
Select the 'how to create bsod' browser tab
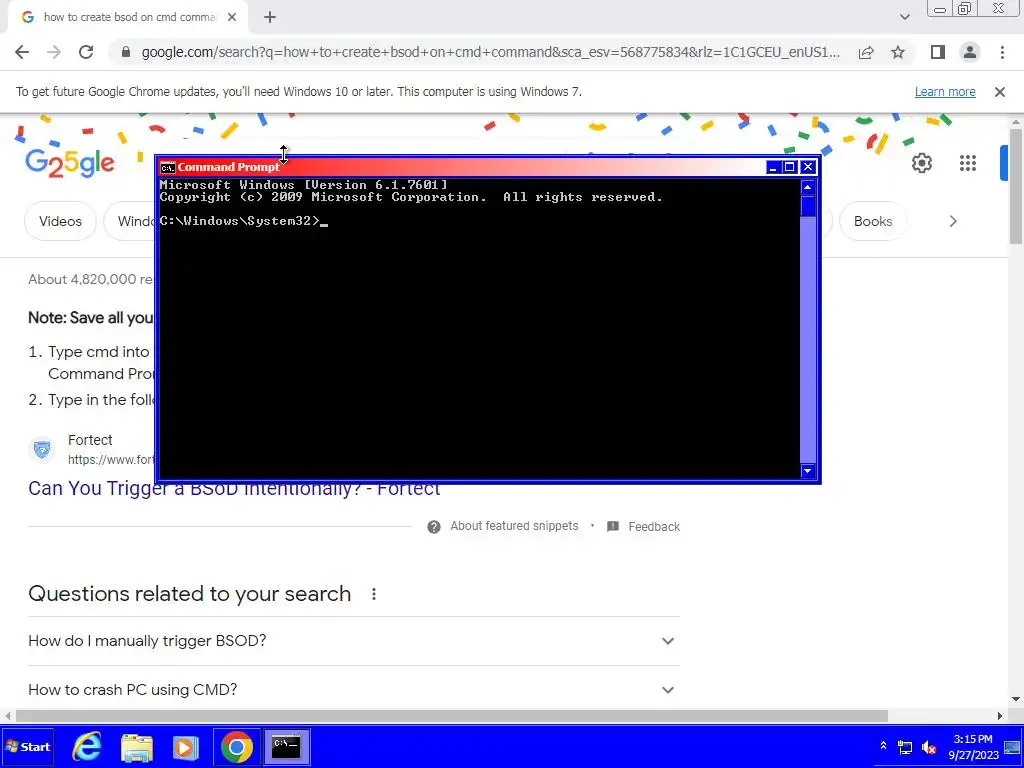coord(128,18)
